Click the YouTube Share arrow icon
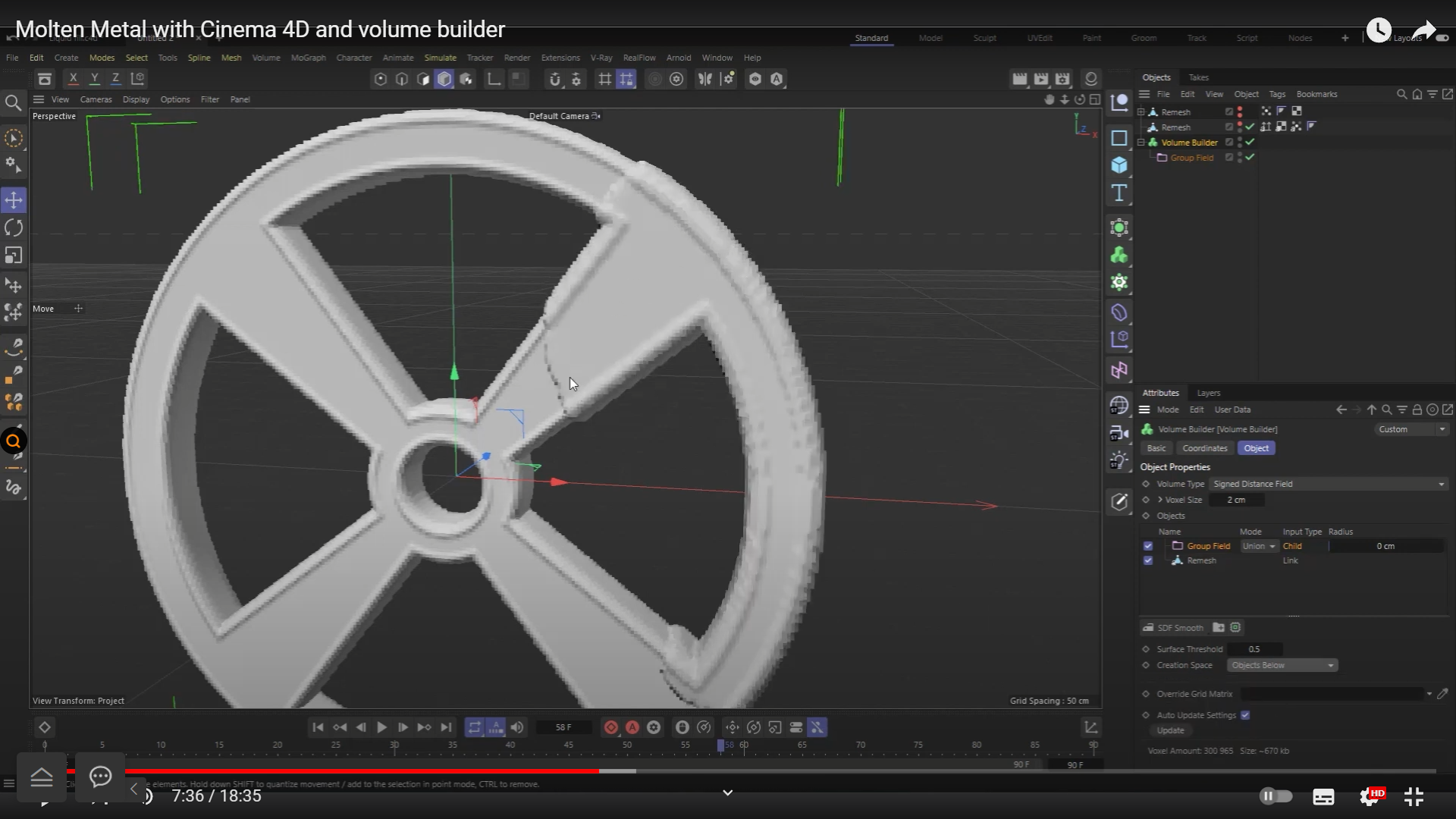Screen dimensions: 1456x819 click(1424, 30)
